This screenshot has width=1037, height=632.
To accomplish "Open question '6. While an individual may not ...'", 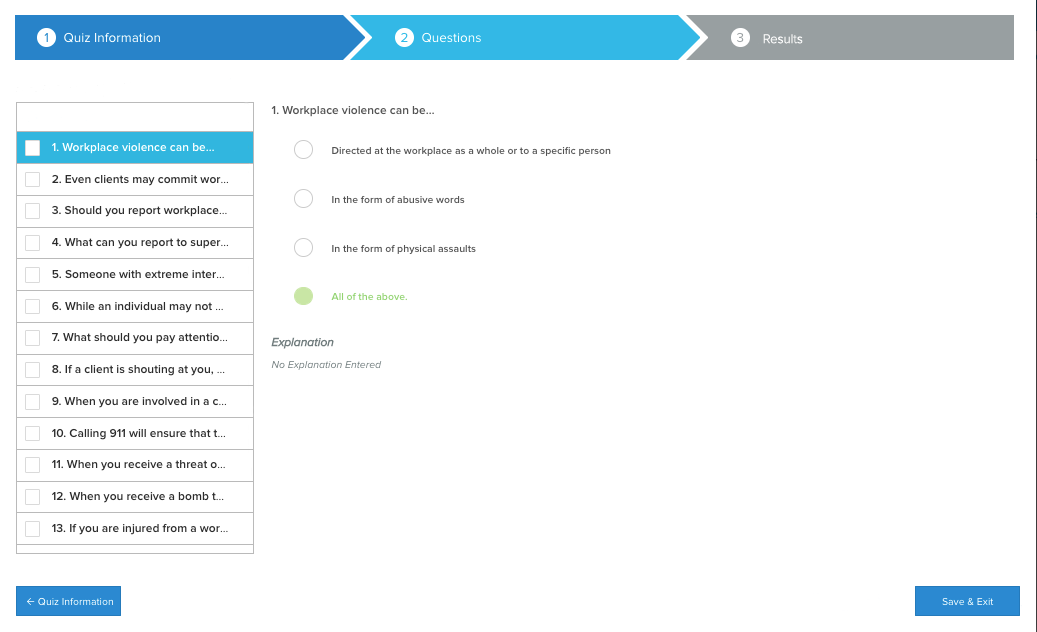I will pyautogui.click(x=135, y=306).
